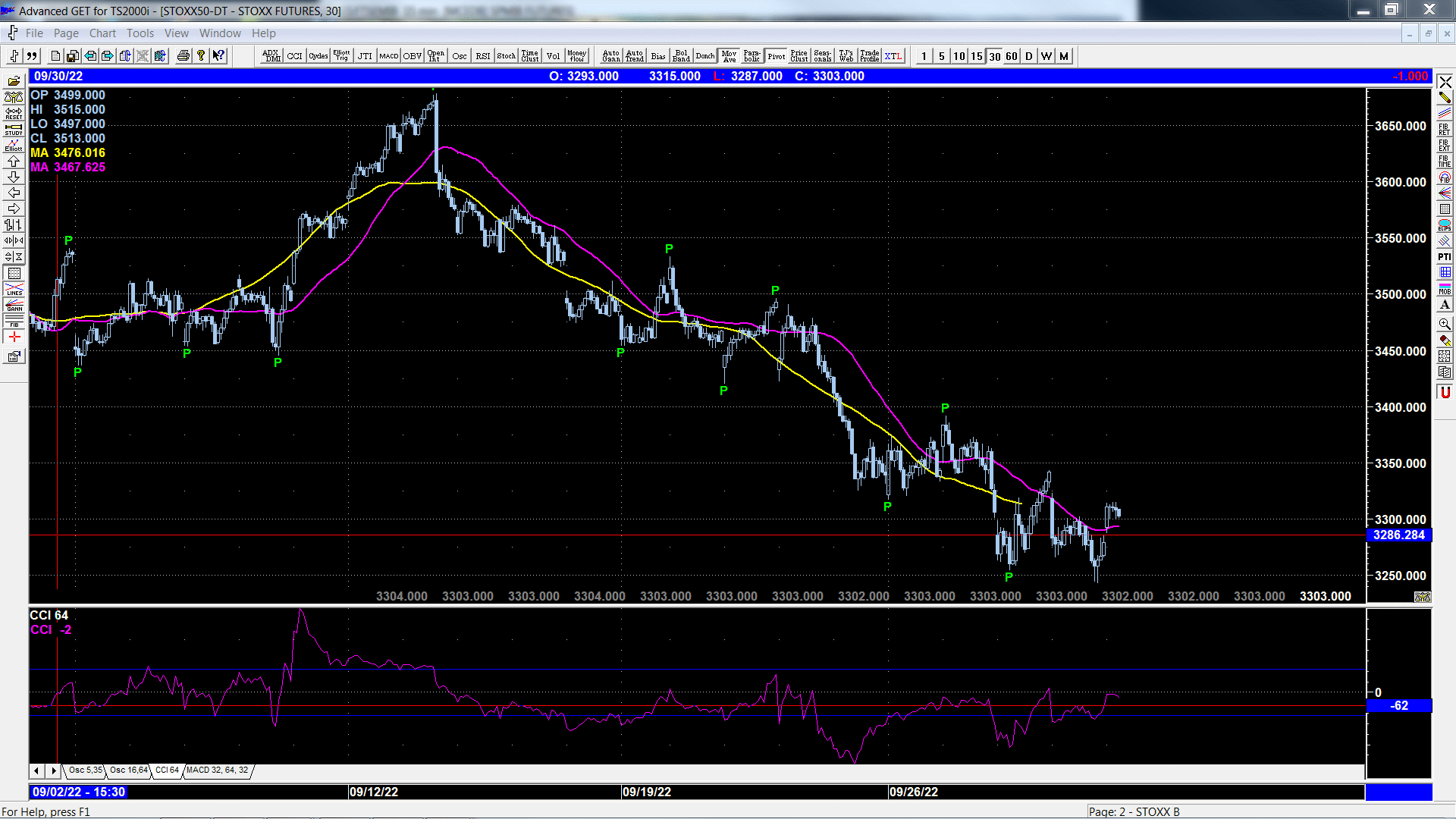Select the FIB TIME tool
Viewport: 1456px width, 819px height.
coord(1445,162)
